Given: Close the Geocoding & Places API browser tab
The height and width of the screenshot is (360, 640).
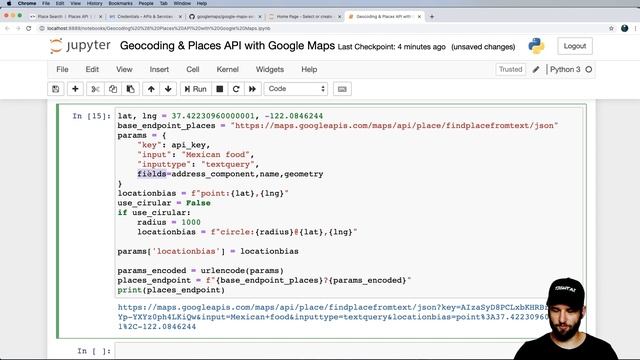Looking at the screenshot, I should pyautogui.click(x=419, y=17).
